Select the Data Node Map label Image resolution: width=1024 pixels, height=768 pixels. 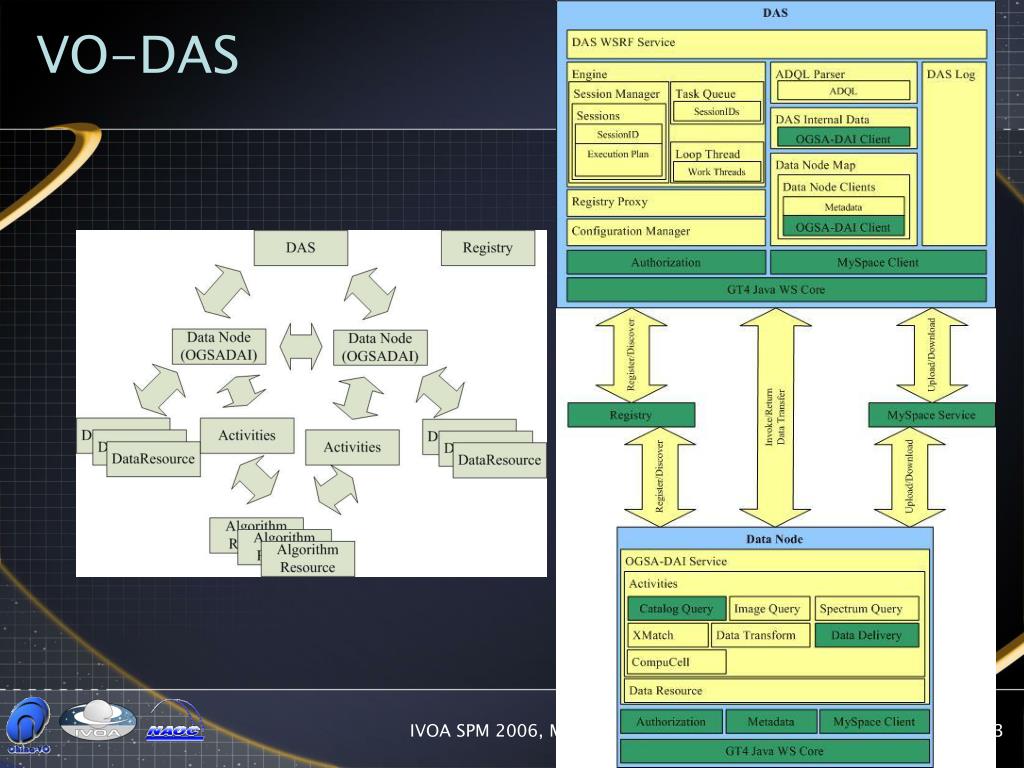(815, 165)
